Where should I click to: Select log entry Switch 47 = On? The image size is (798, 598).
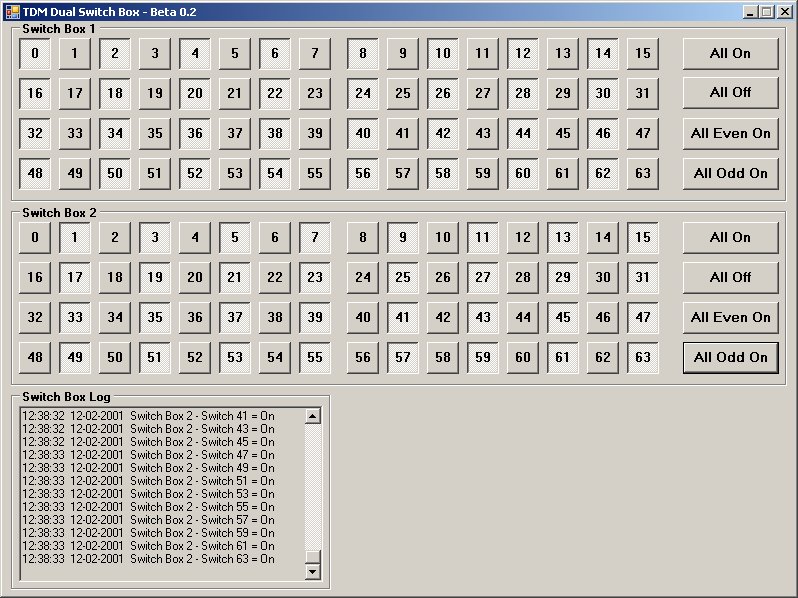click(x=148, y=455)
